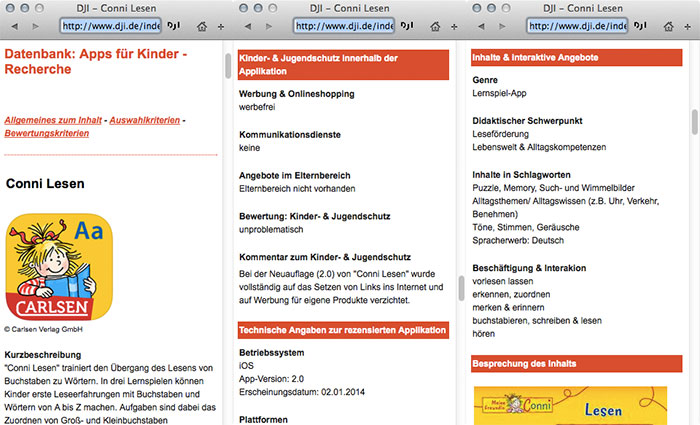Screen dimensions: 700x425
Task: Minimize the middle browser window
Action: tap(258, 8)
